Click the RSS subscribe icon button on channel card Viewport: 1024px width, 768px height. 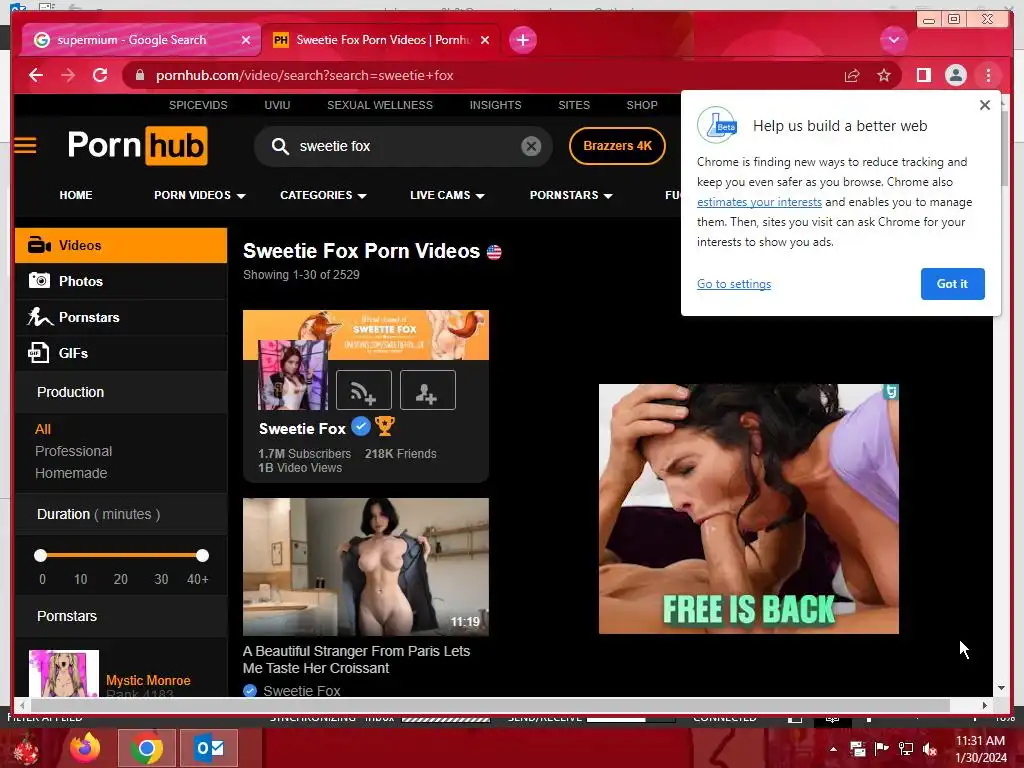[364, 390]
